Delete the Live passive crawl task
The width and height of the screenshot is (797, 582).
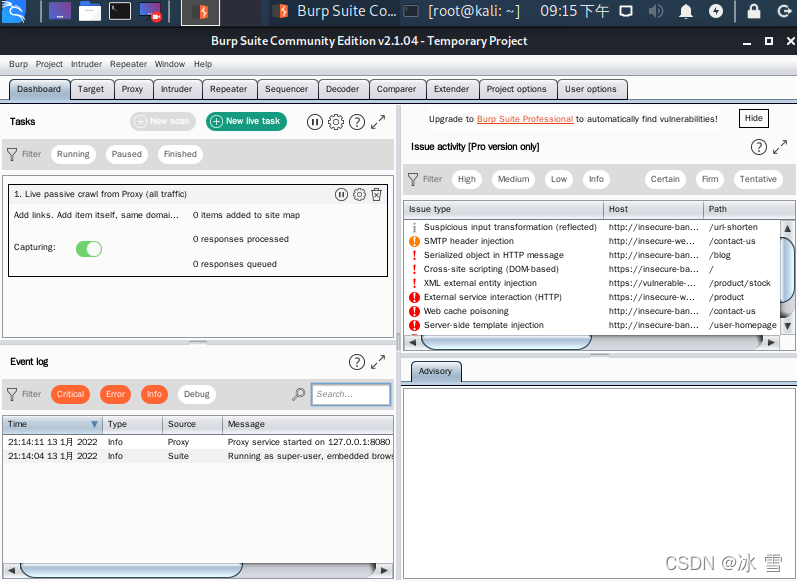[x=376, y=195]
